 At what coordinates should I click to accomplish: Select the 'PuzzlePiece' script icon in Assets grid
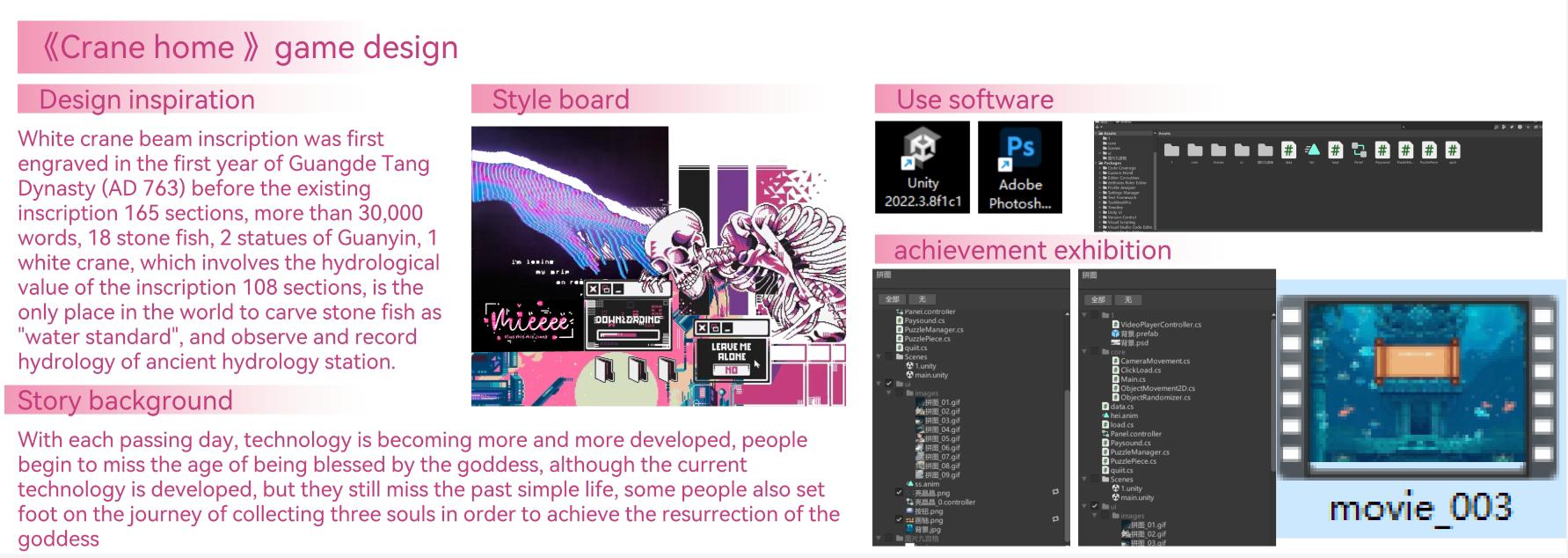click(x=1429, y=150)
